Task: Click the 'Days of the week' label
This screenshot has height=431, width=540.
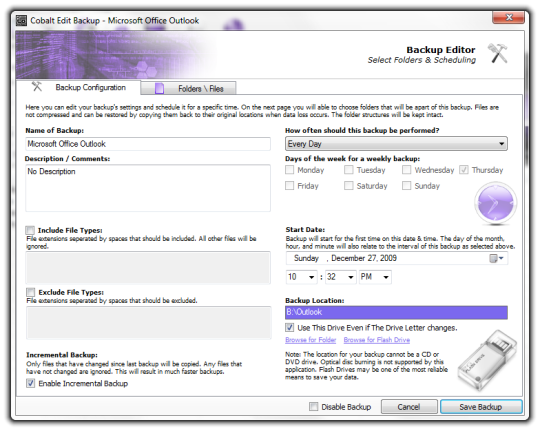Action: (x=353, y=159)
